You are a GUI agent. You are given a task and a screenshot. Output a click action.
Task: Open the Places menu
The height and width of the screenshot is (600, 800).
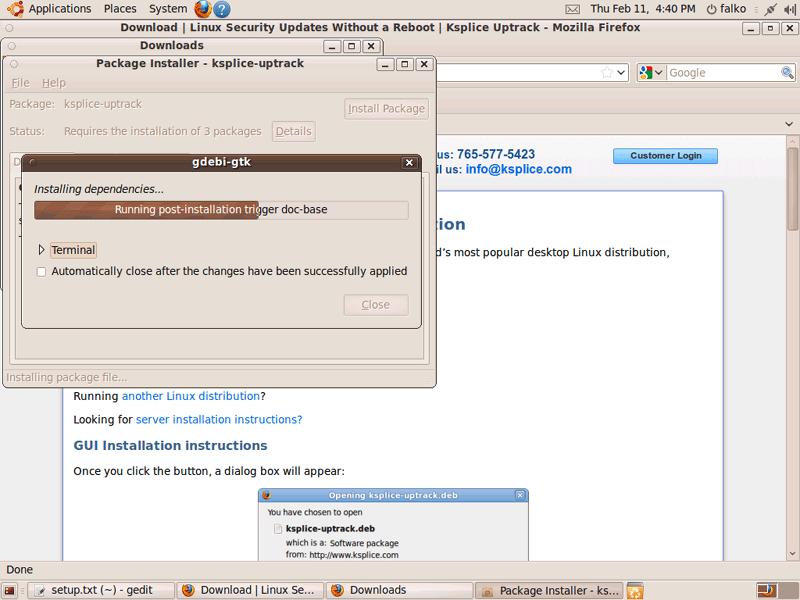click(120, 9)
